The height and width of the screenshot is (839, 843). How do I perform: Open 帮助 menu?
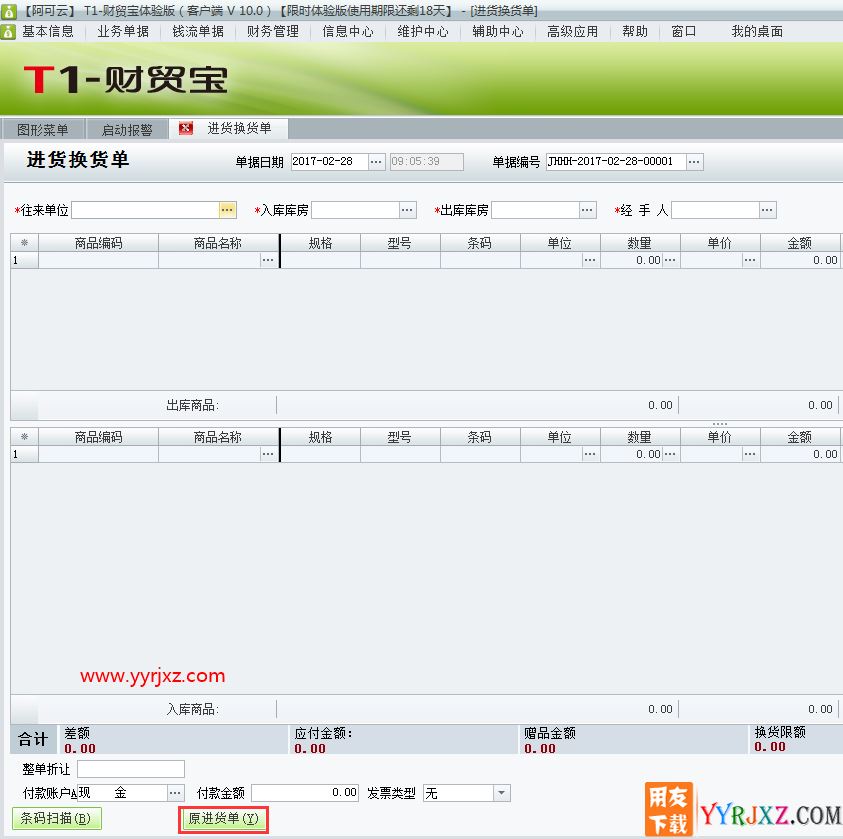[x=635, y=32]
